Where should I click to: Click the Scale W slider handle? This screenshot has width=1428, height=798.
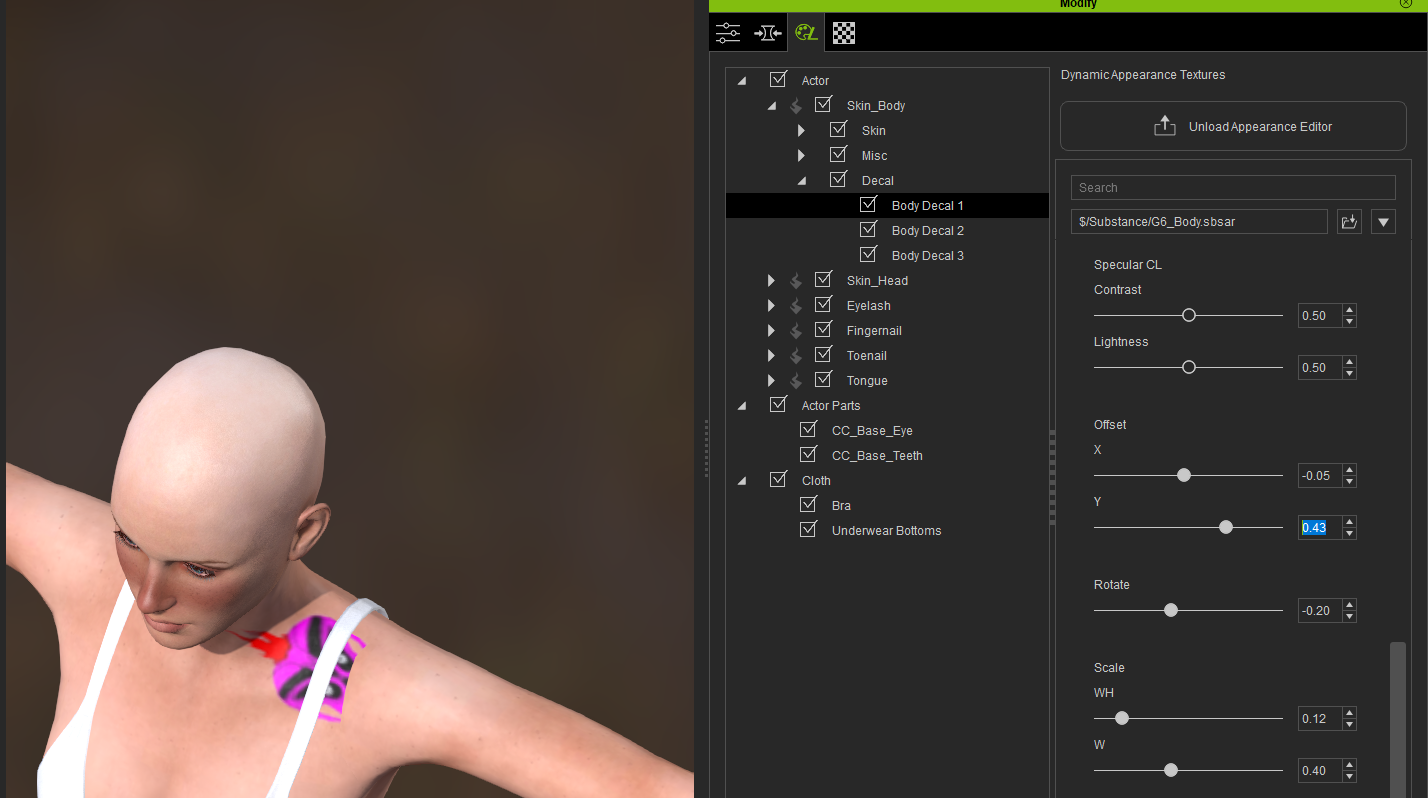[1171, 770]
